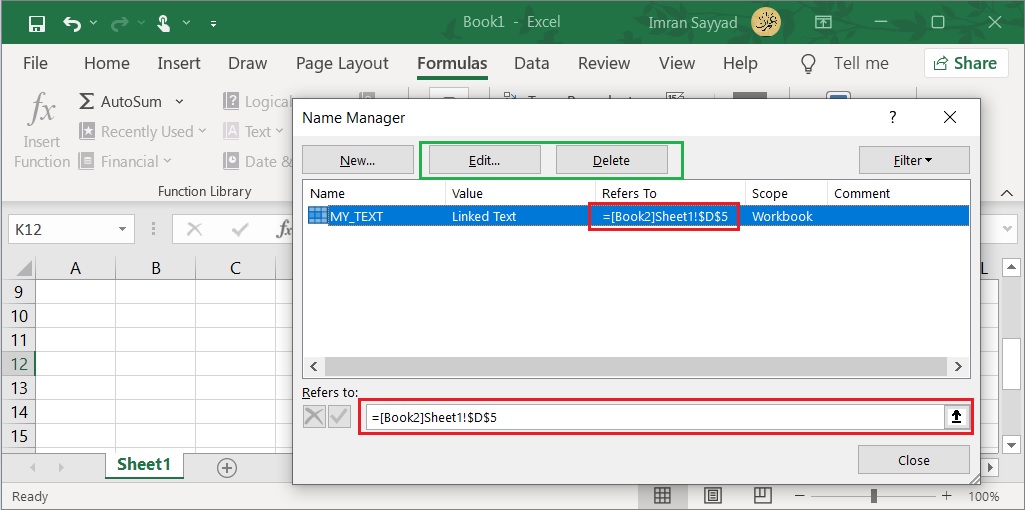Click the zoom out minus button
Screen dimensions: 1025x510
pos(800,496)
